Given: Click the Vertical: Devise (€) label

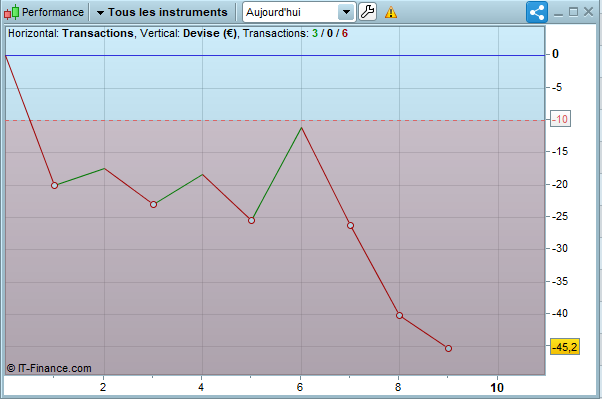Looking at the screenshot, I should 189,33.
